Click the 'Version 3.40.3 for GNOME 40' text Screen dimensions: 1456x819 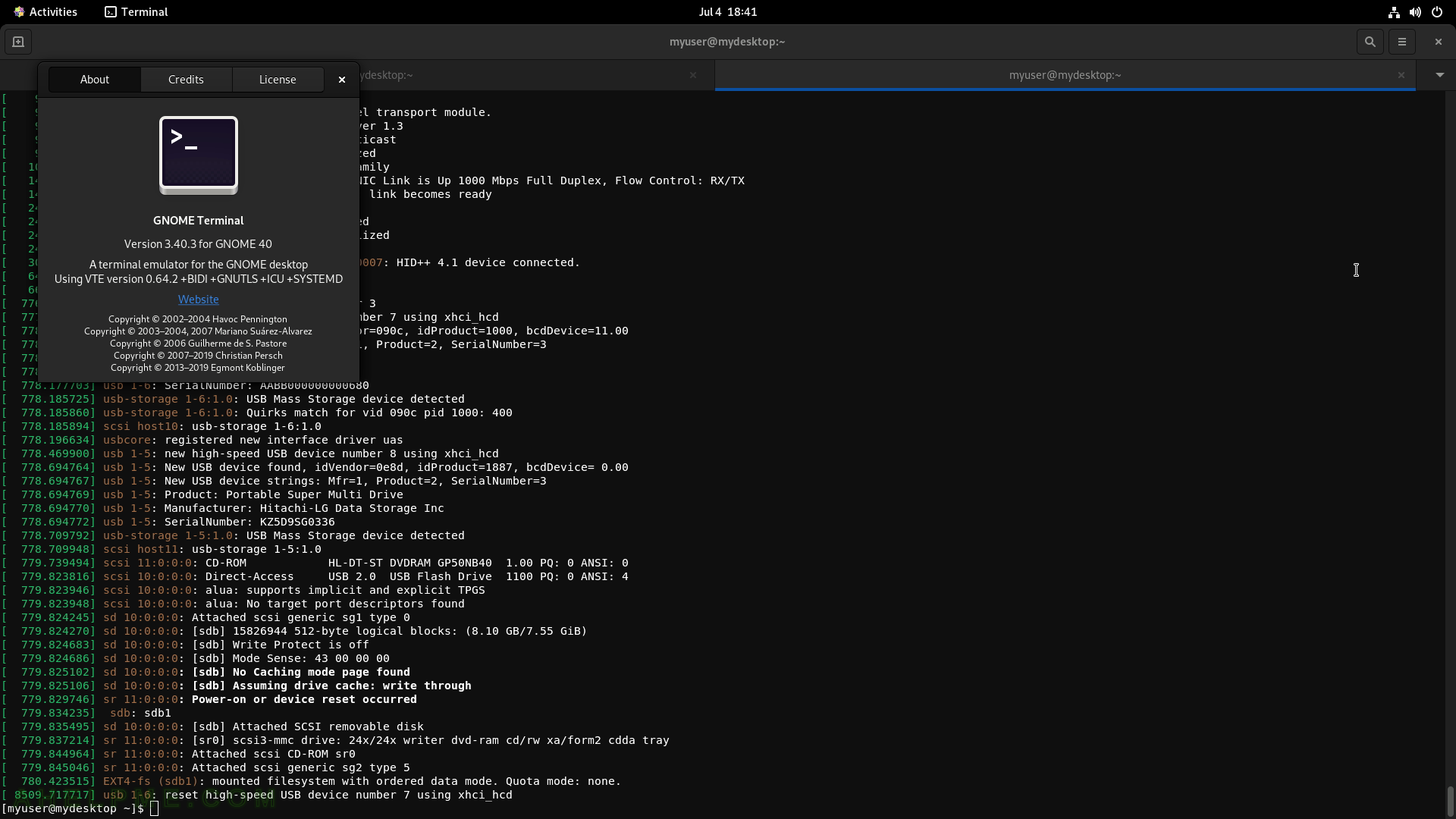[199, 244]
